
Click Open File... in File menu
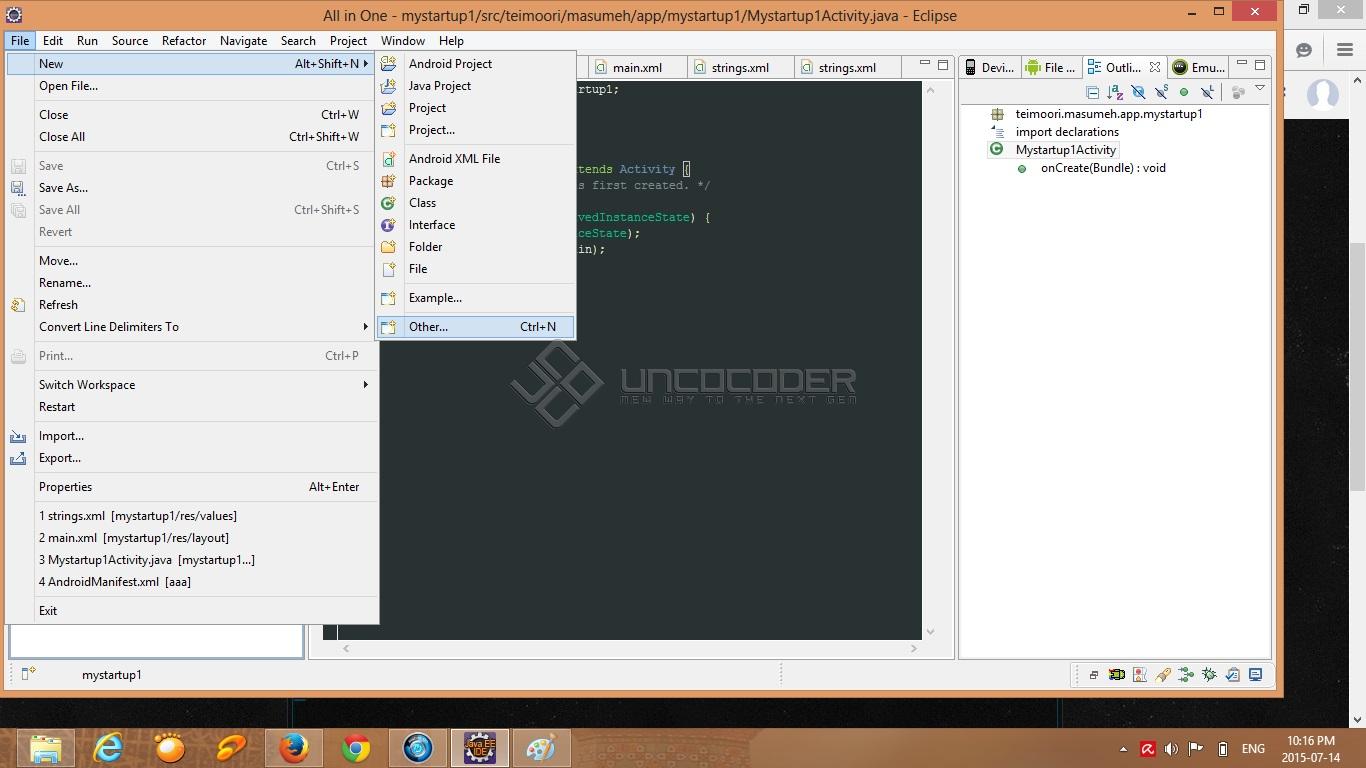click(191, 86)
